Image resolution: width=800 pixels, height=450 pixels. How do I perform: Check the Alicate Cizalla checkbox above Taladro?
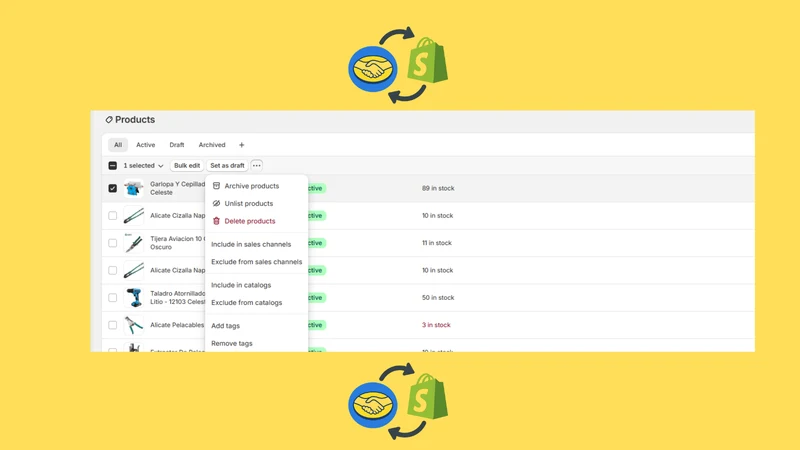113,270
